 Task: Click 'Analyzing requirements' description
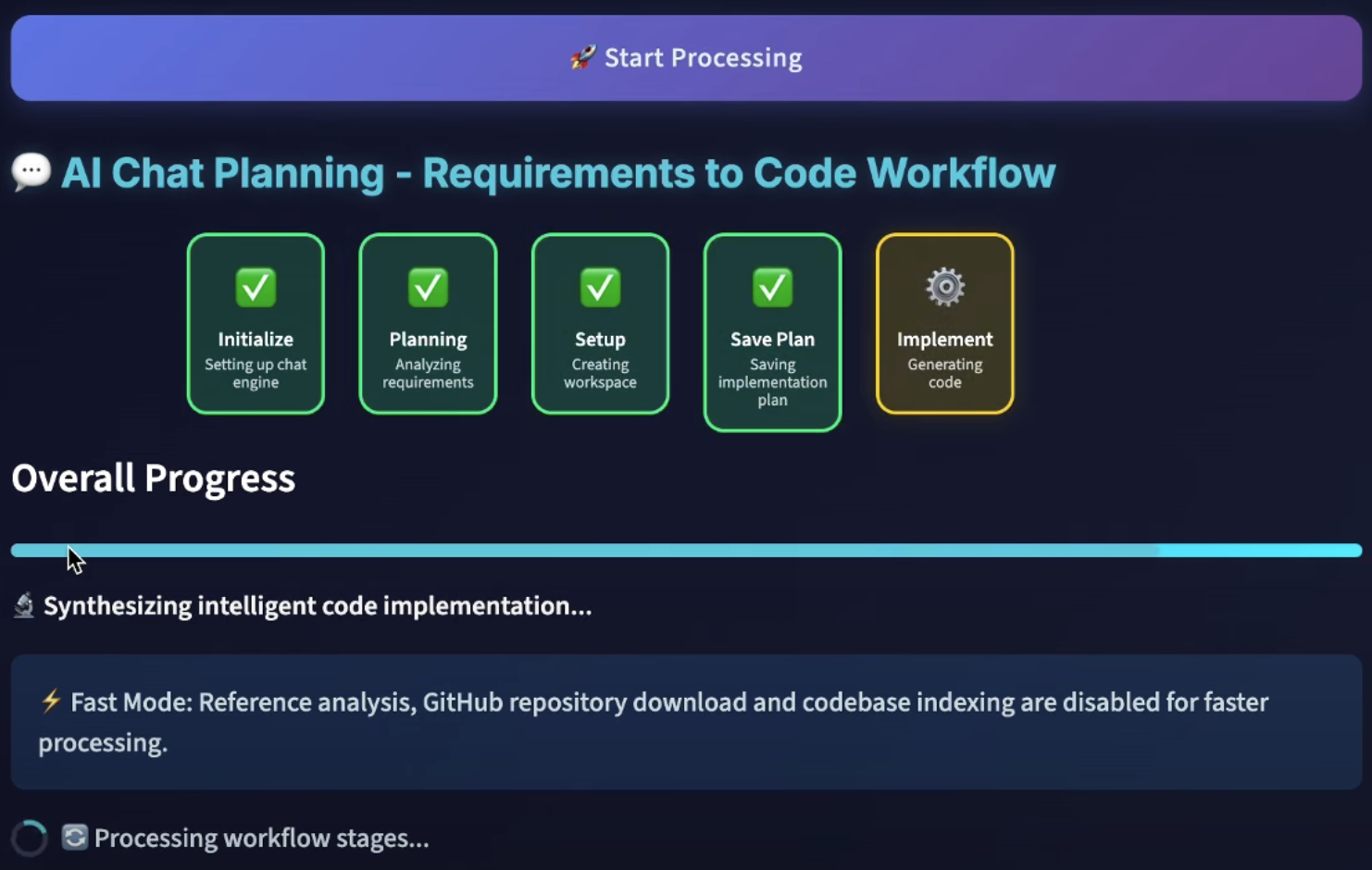pyautogui.click(x=428, y=373)
